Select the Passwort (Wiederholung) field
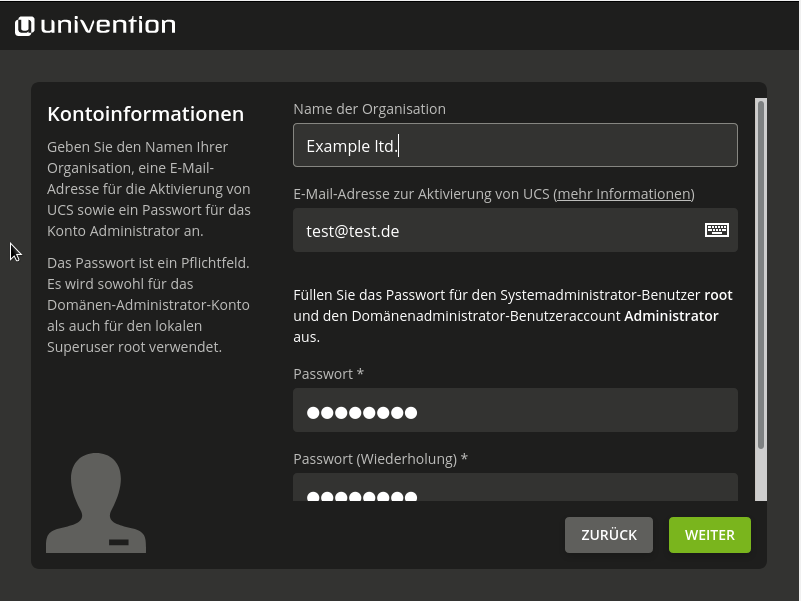801x601 pixels. click(x=515, y=488)
